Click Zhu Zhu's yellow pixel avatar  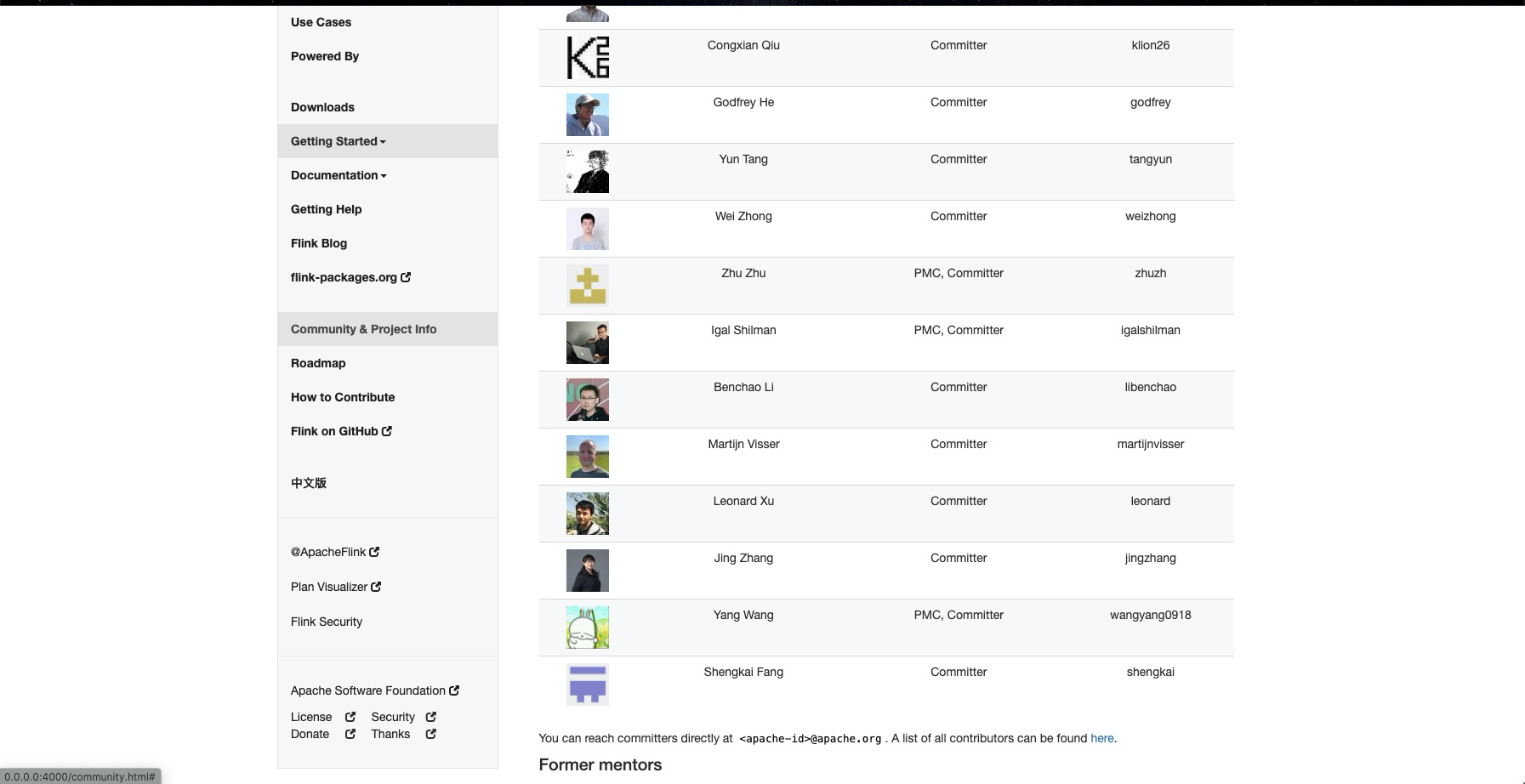tap(588, 286)
